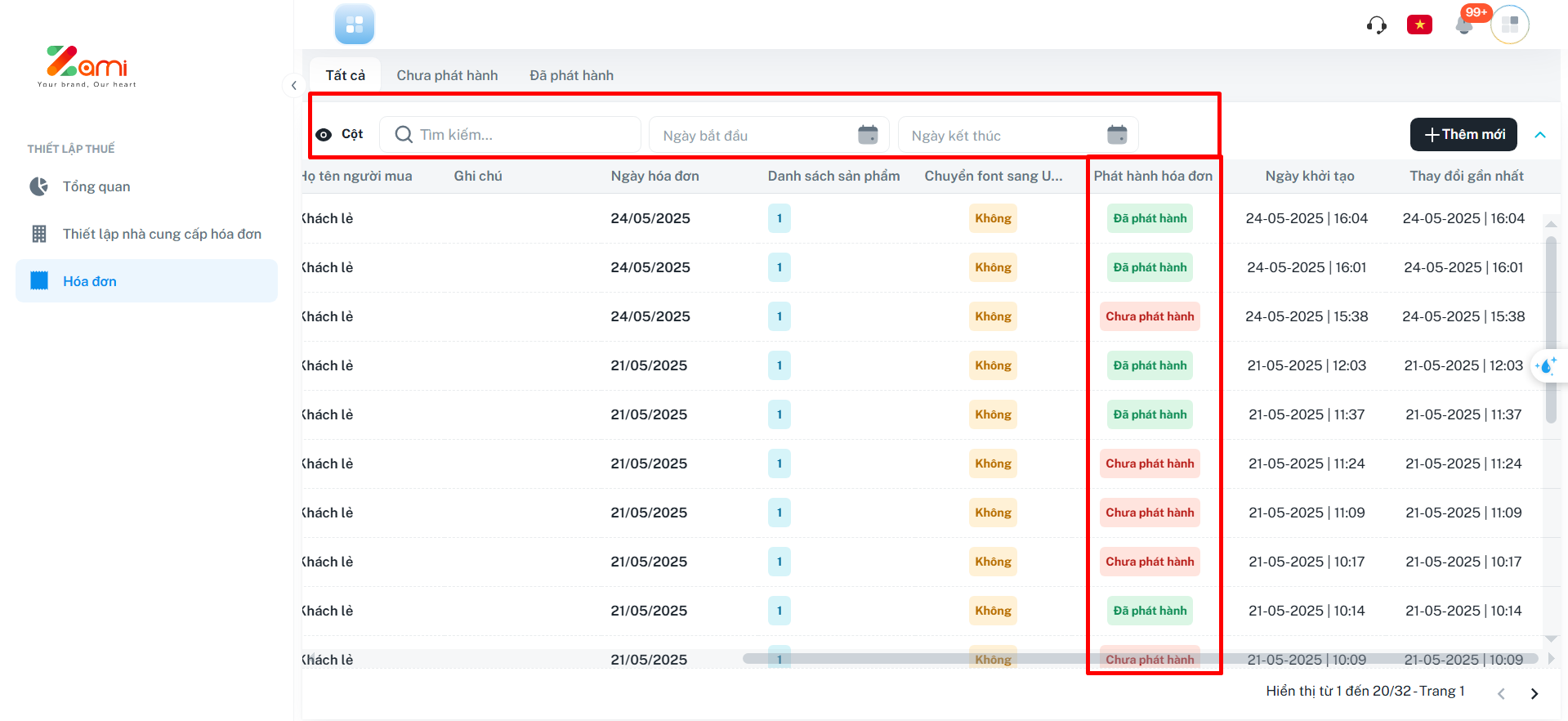This screenshot has height=721, width=1568.
Task: Toggle column visibility with Cột eye button
Action: (x=340, y=134)
